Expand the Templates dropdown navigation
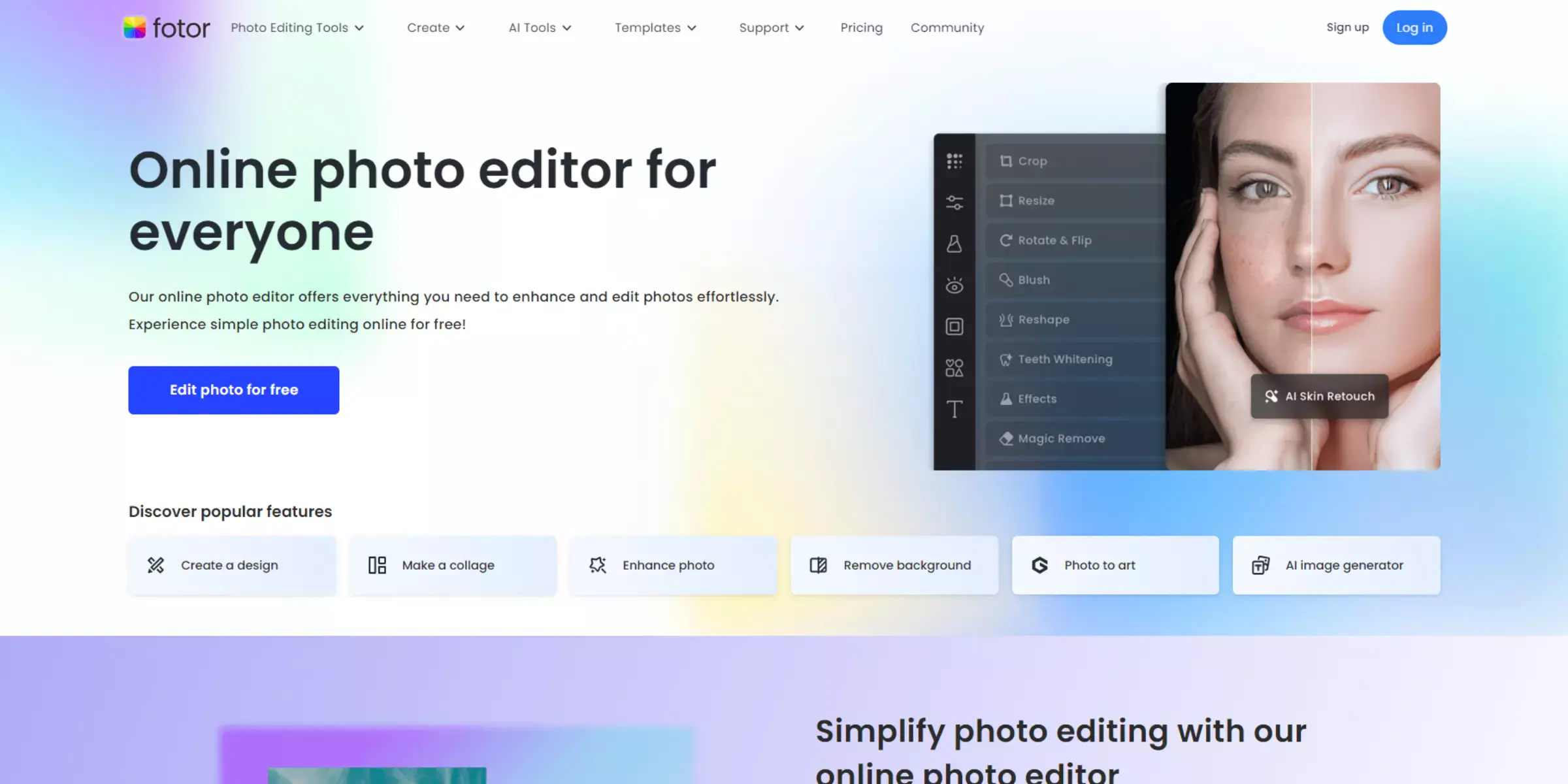 [655, 27]
